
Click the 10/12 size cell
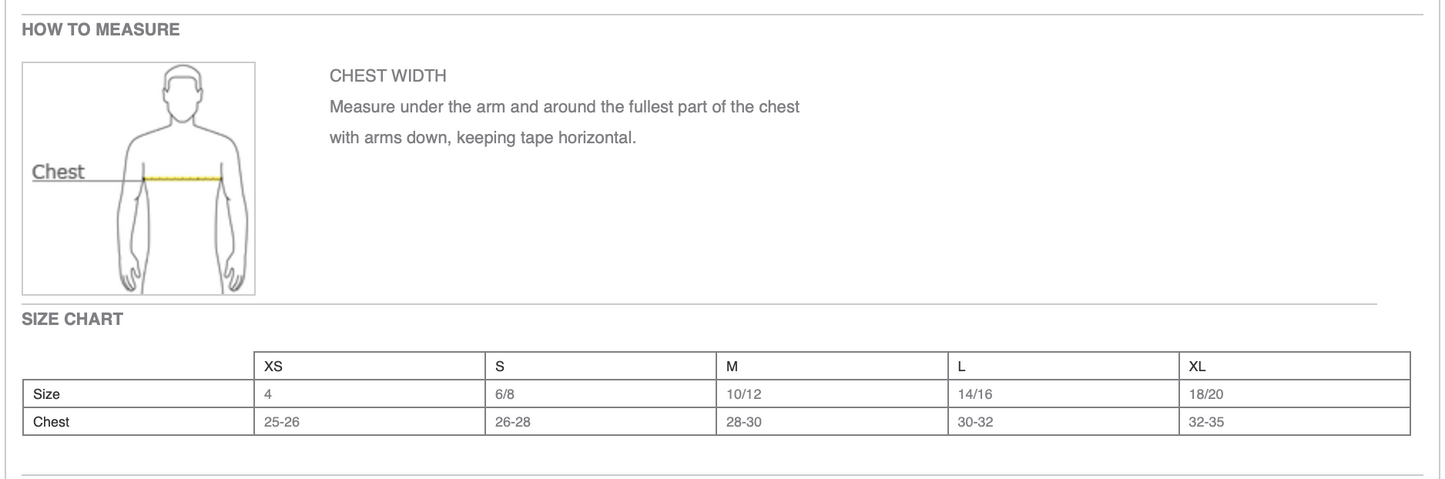click(744, 394)
